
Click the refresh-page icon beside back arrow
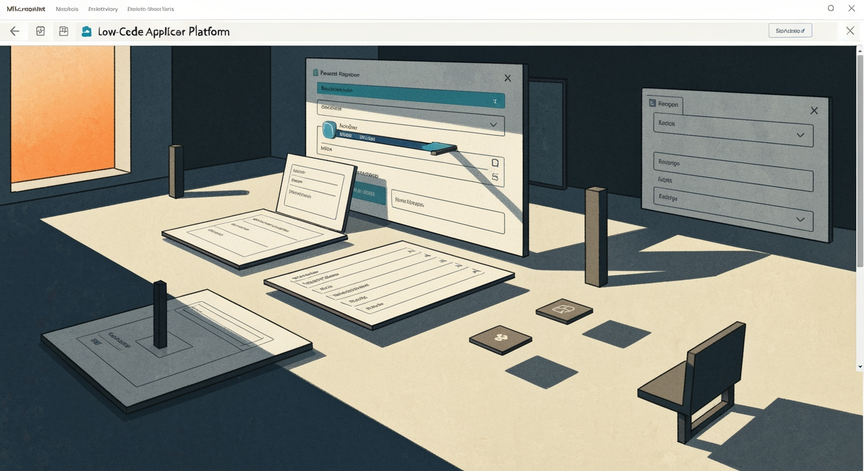[40, 31]
